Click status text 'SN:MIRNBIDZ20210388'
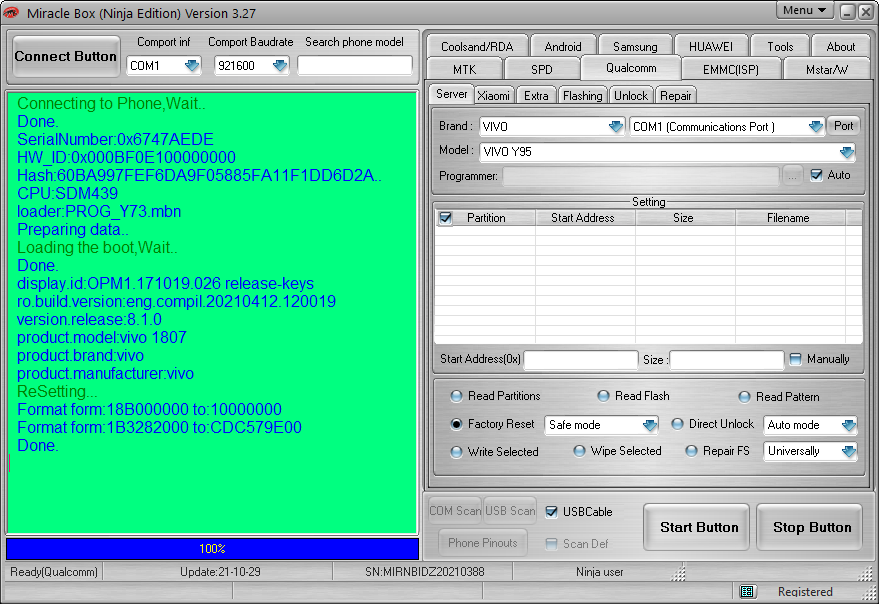Image resolution: width=879 pixels, height=604 pixels. pyautogui.click(x=424, y=572)
